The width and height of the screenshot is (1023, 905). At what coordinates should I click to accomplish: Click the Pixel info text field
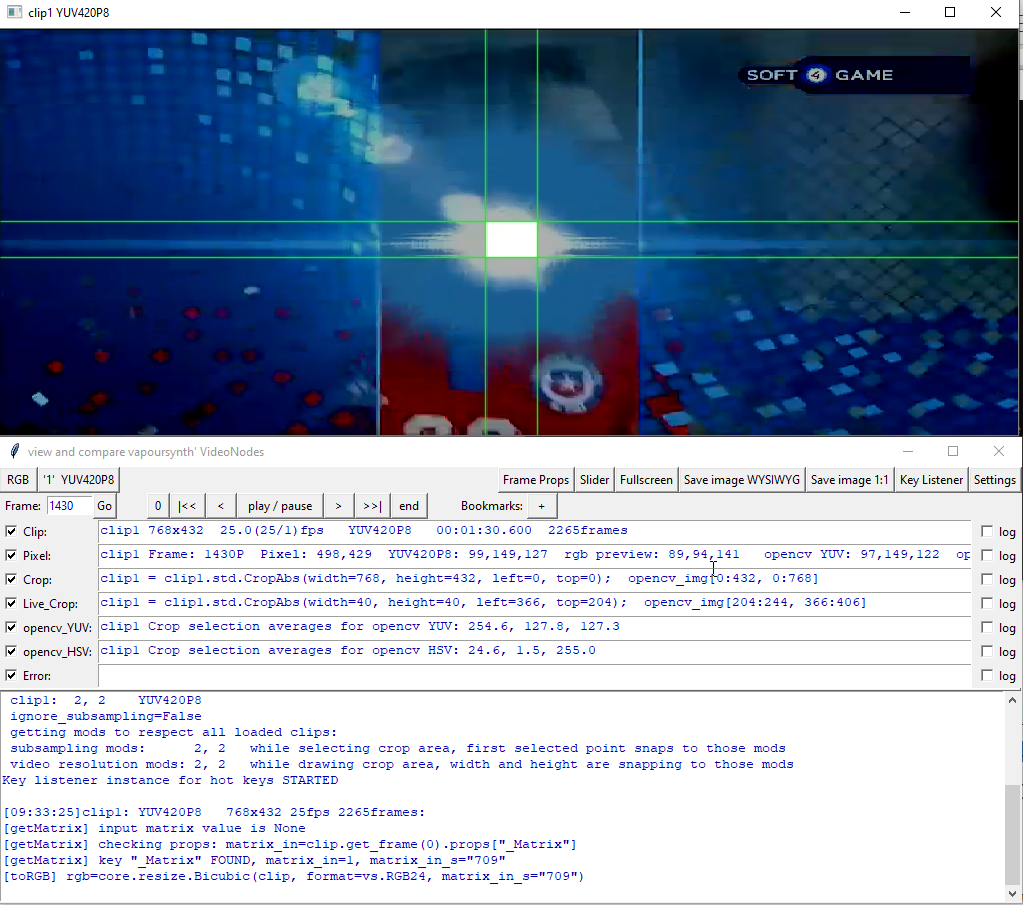coord(534,555)
